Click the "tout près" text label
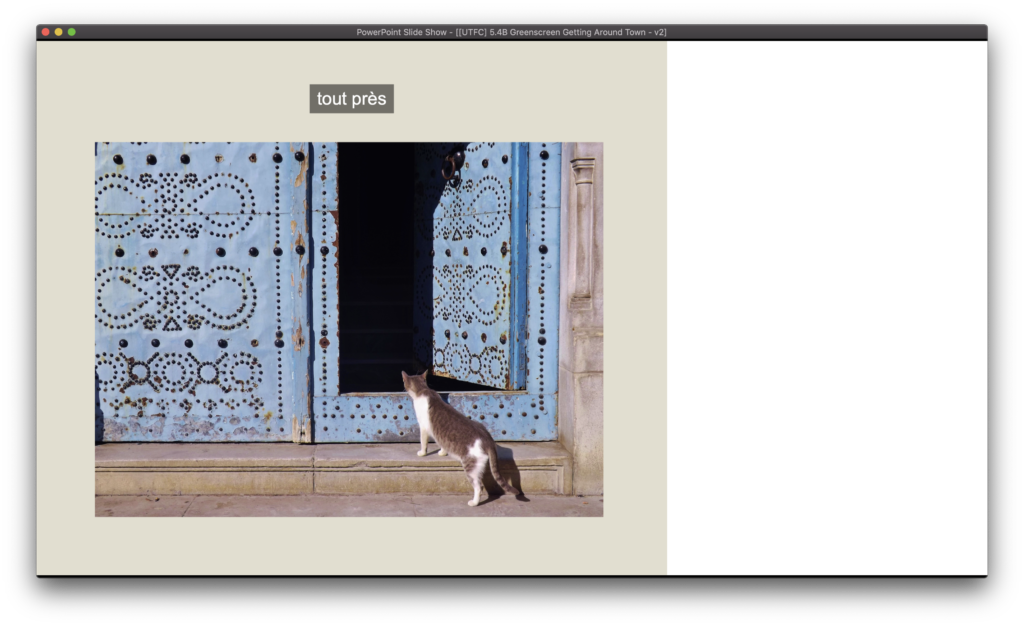1024x626 pixels. [351, 99]
